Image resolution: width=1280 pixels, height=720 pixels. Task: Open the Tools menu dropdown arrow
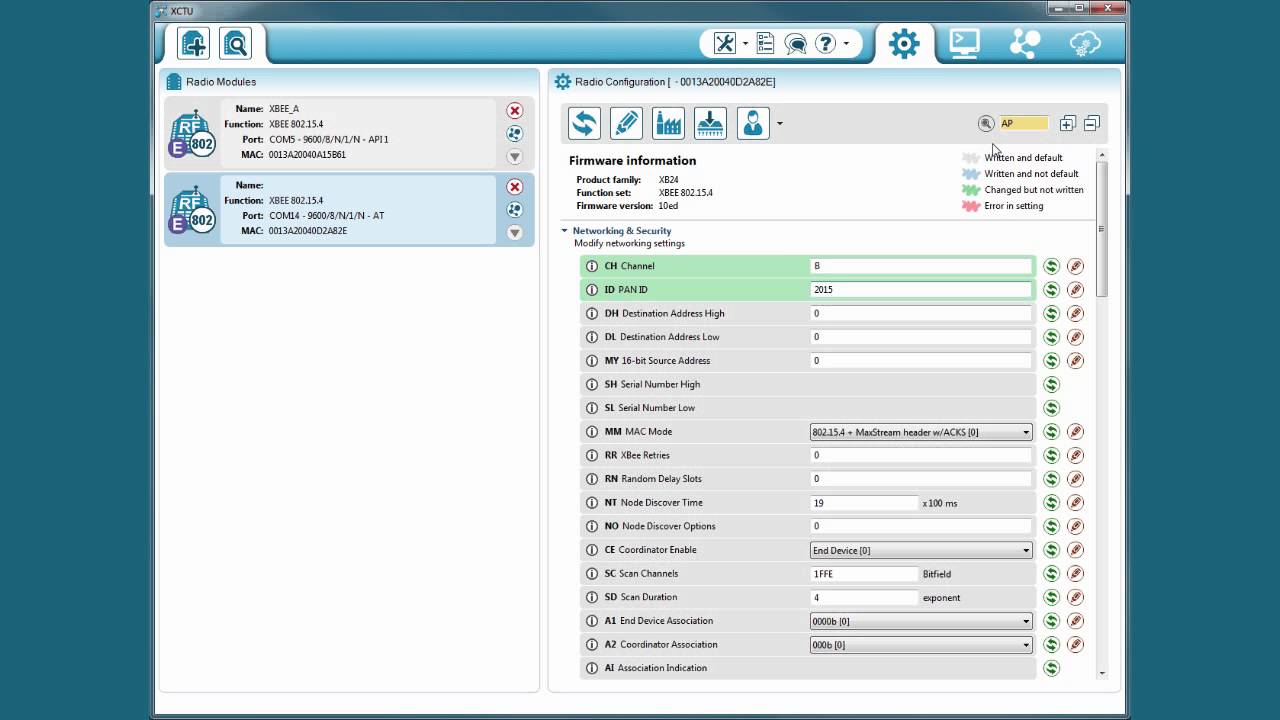745,44
